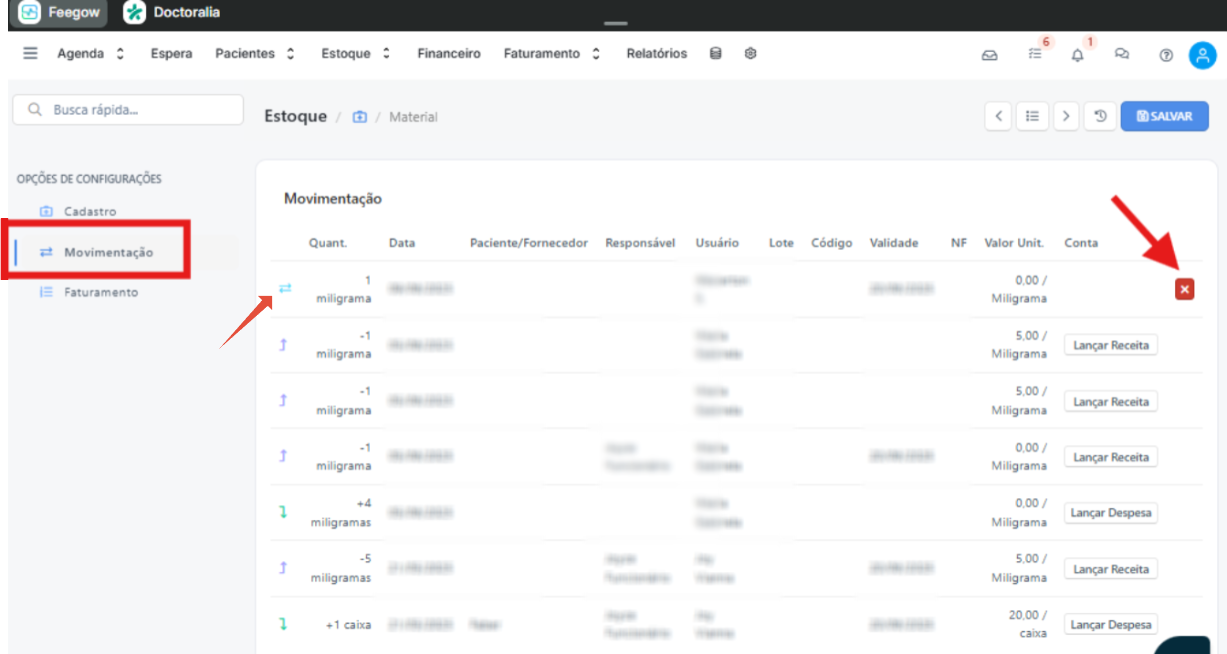
Task: Open the history clock icon
Action: pyautogui.click(x=1100, y=116)
